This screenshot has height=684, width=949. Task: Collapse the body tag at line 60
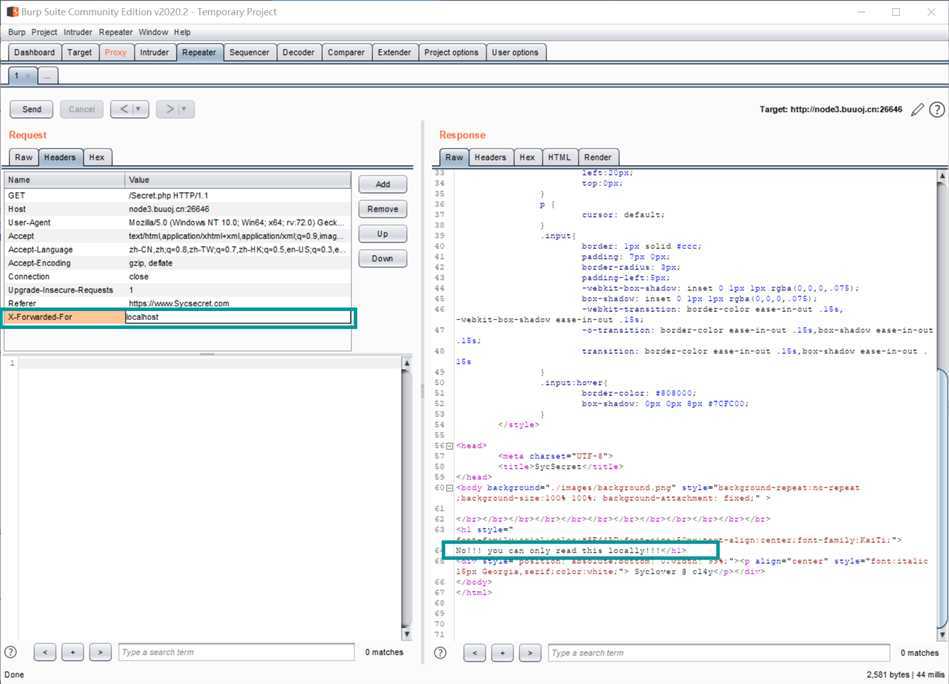tap(450, 488)
